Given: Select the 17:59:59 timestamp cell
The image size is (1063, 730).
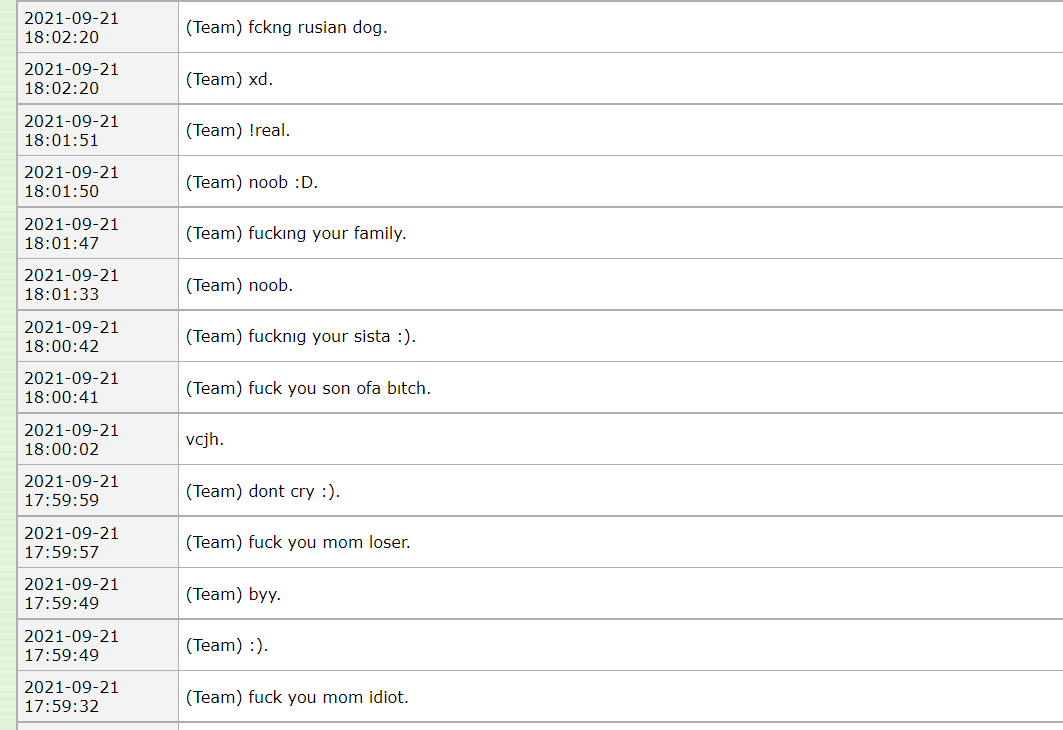Looking at the screenshot, I should click(x=71, y=490).
